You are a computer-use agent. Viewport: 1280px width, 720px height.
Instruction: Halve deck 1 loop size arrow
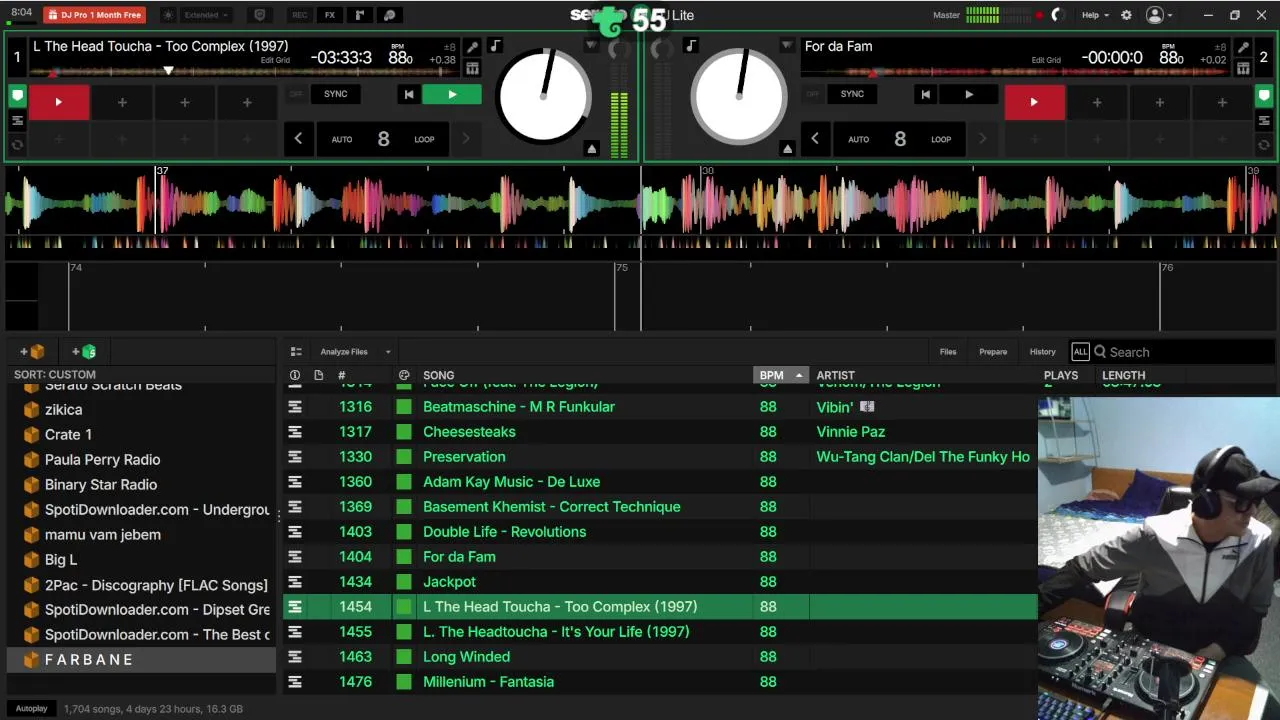coord(298,139)
